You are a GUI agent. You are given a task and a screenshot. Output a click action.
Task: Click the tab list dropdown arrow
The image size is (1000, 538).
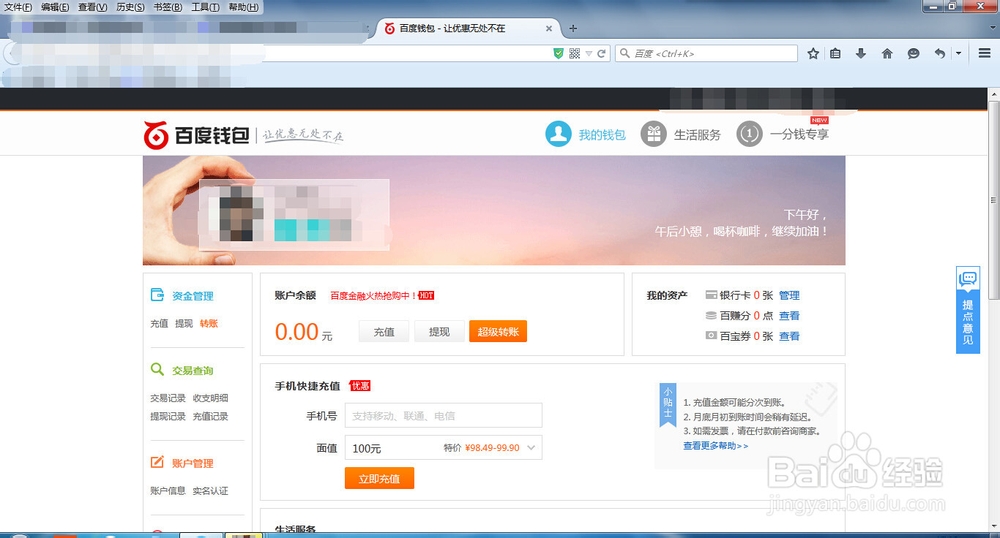click(x=993, y=28)
